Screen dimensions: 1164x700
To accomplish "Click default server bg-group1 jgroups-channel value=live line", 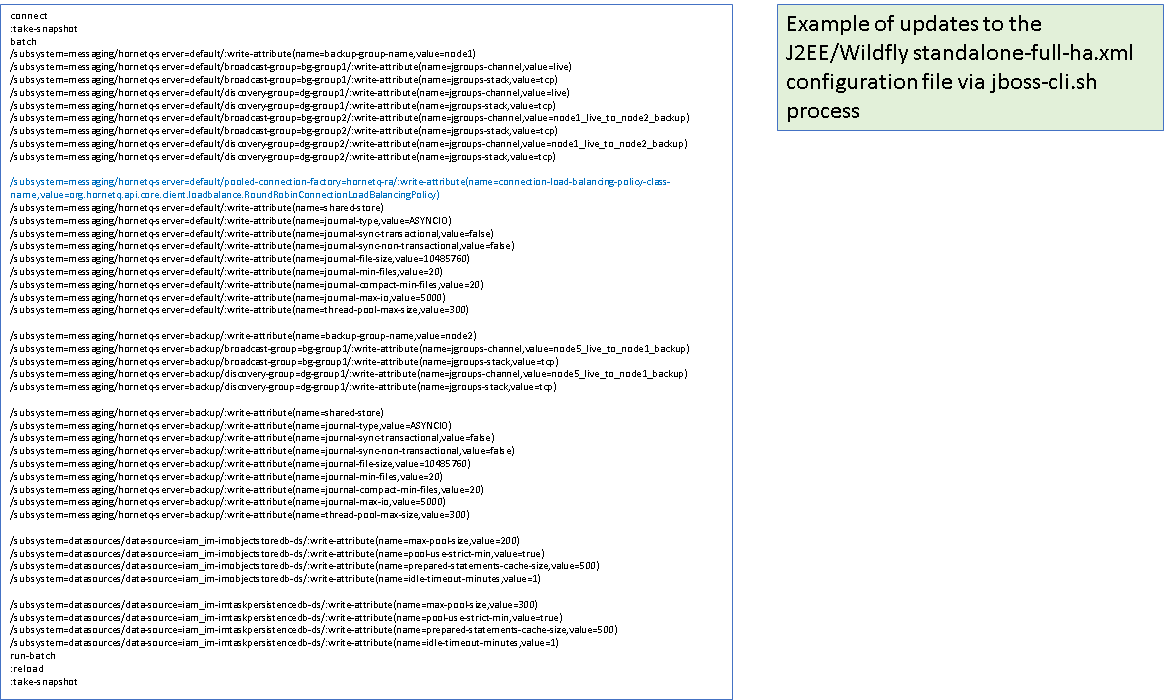I will point(290,67).
